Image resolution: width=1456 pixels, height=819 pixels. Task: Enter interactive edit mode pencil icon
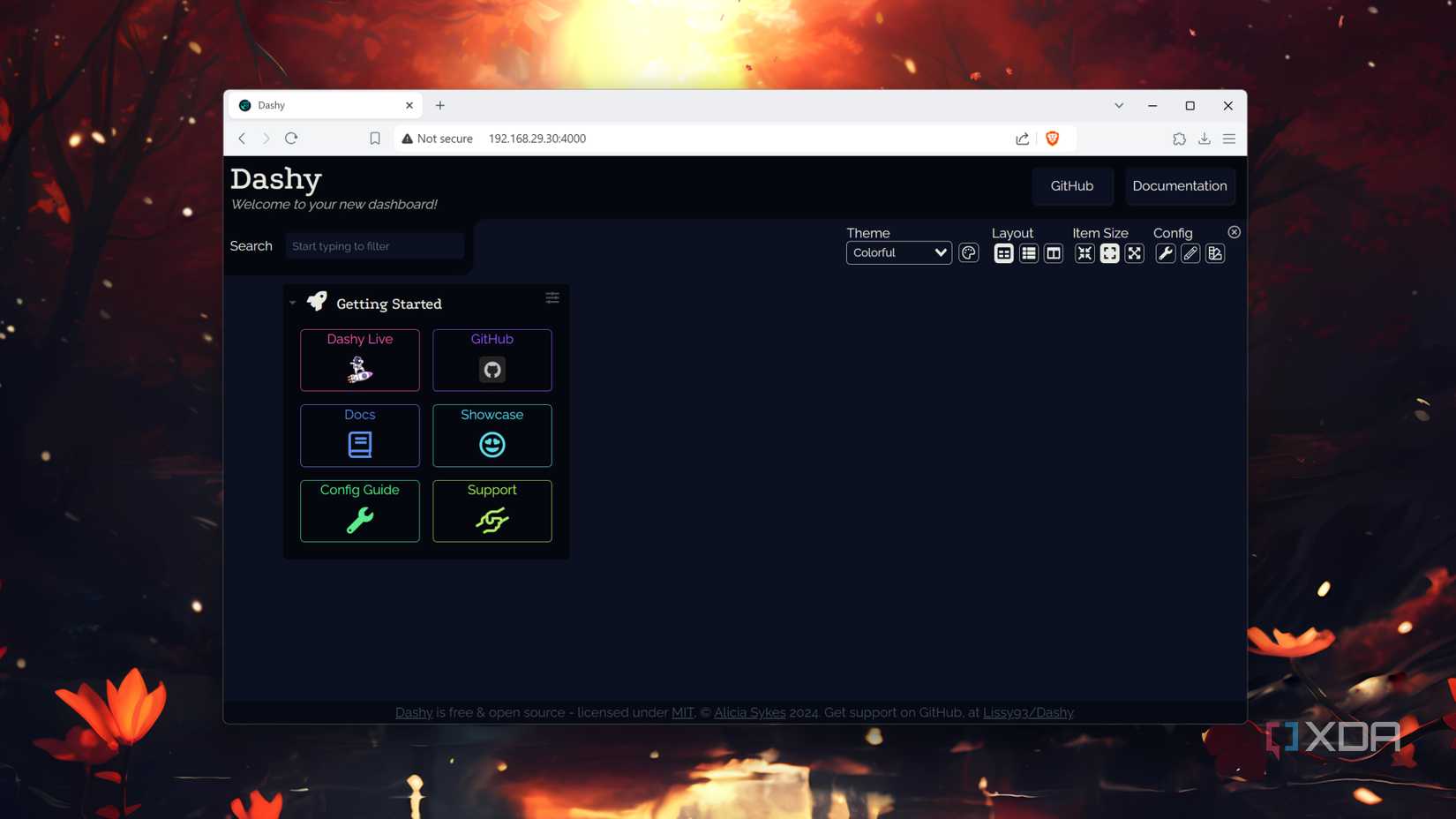coord(1190,253)
